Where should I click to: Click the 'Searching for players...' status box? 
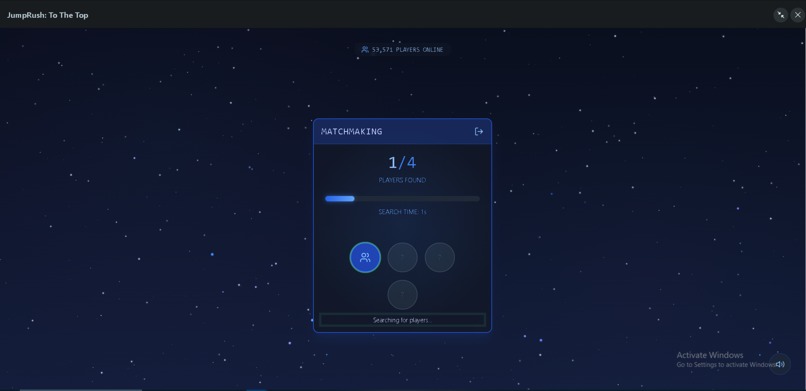(x=402, y=320)
